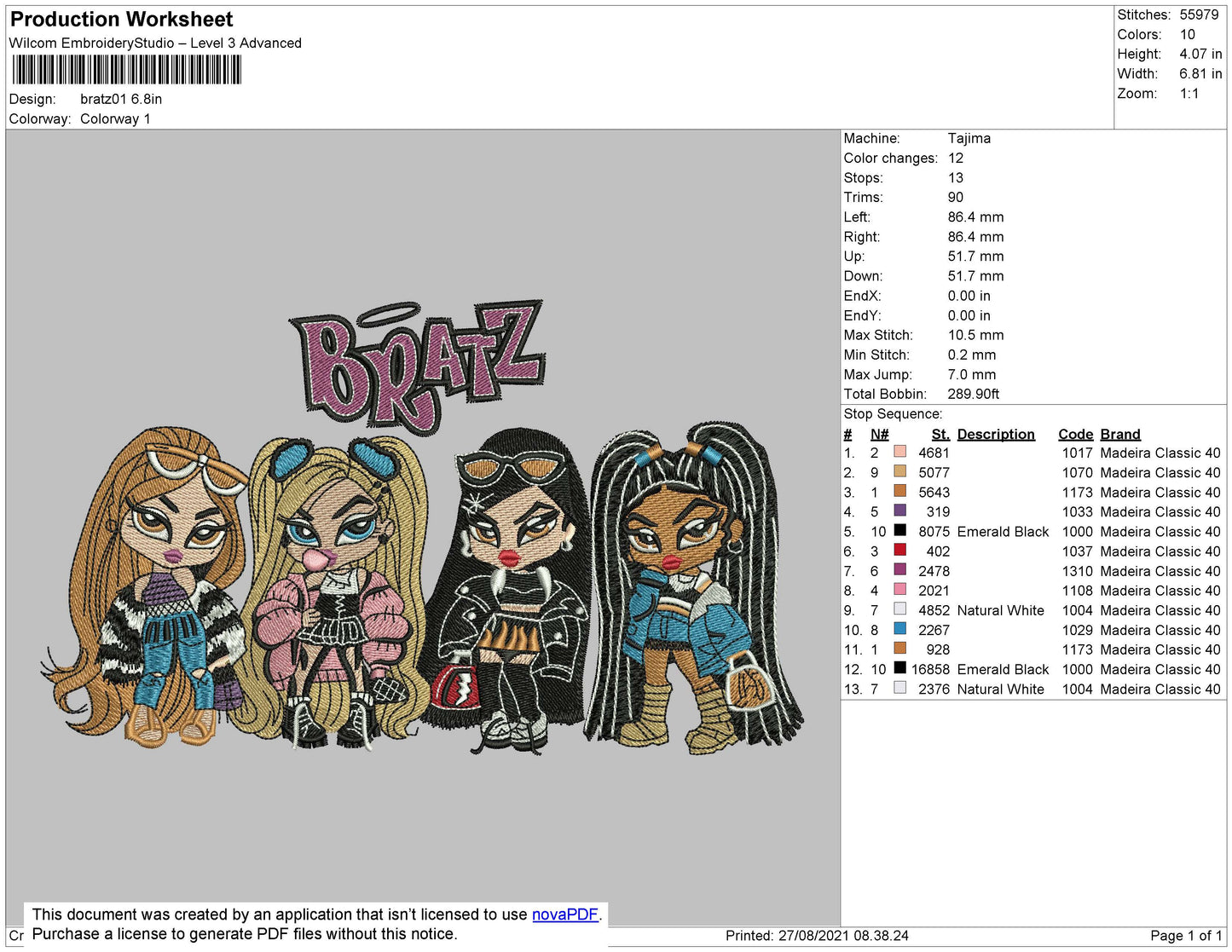This screenshot has width=1232, height=952.
Task: Click the Zoom value "1:1"
Action: pos(1189,94)
